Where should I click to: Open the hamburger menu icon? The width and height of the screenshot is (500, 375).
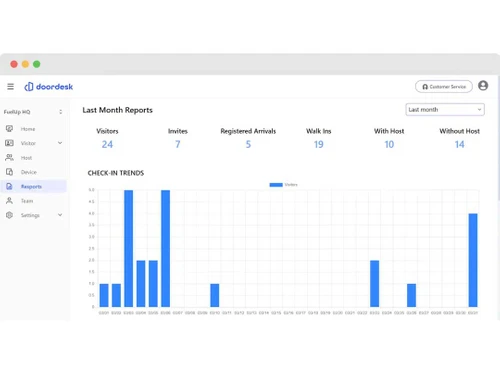[x=10, y=87]
